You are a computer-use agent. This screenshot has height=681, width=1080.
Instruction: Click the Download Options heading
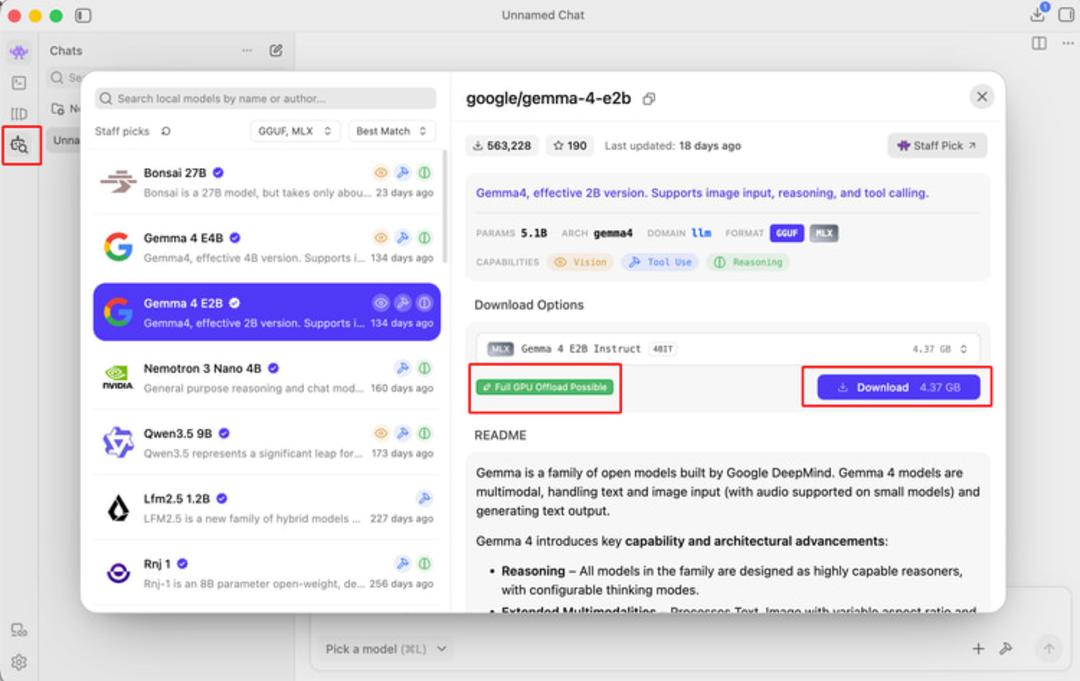529,305
